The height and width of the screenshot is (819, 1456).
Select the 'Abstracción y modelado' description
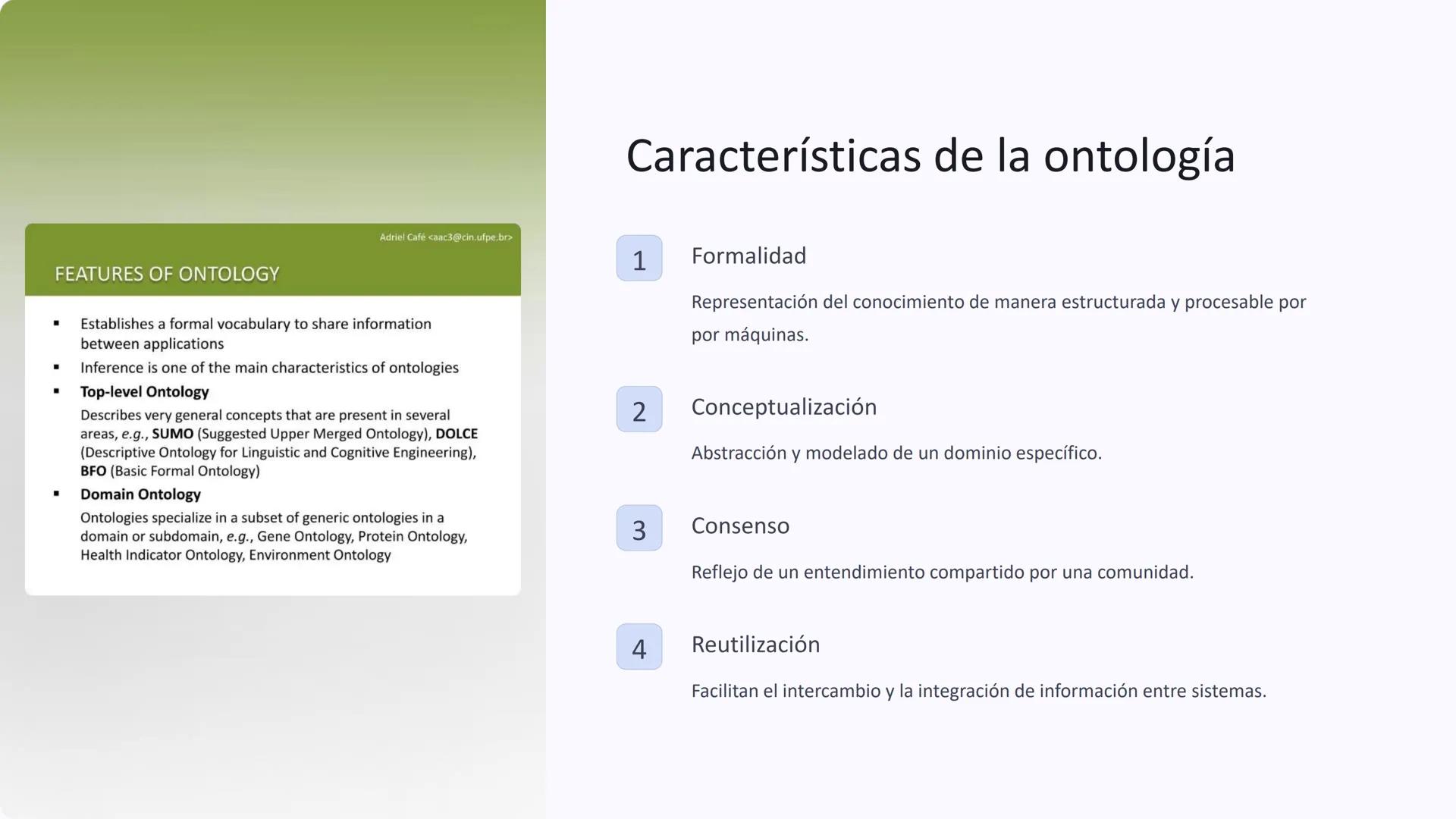(896, 453)
